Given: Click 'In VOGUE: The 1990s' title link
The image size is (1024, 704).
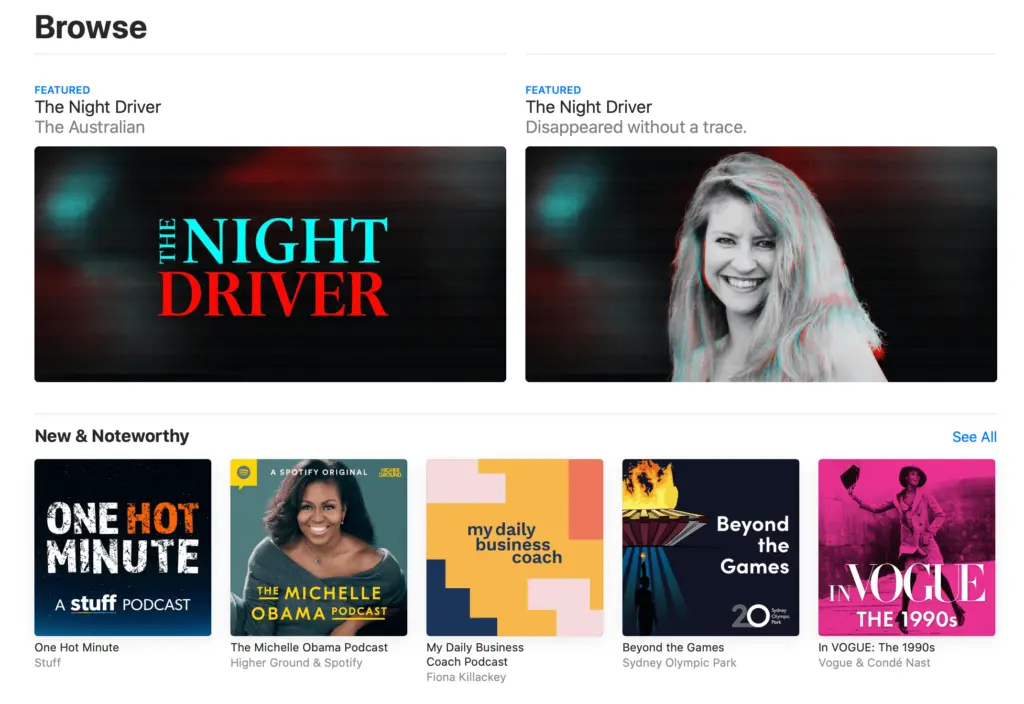Looking at the screenshot, I should click(x=876, y=647).
